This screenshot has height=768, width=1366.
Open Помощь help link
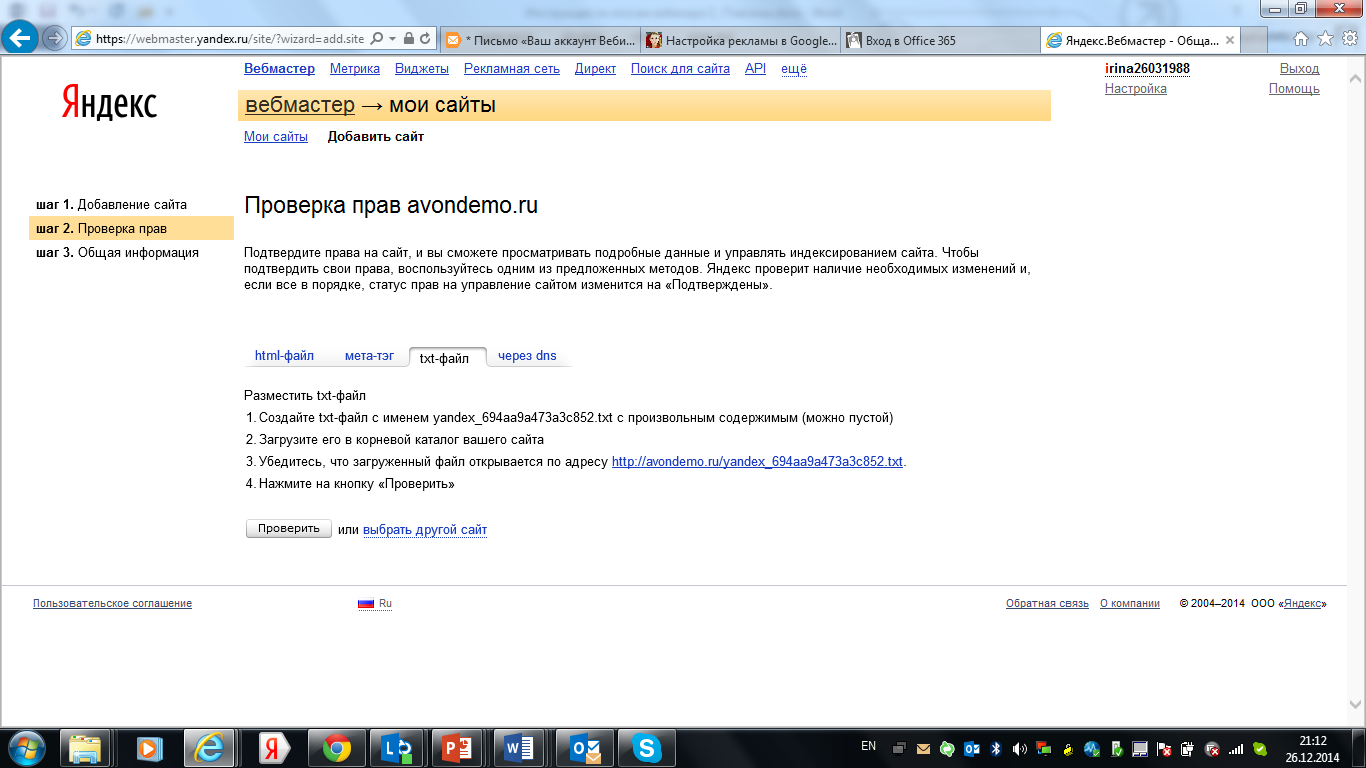tap(1294, 89)
